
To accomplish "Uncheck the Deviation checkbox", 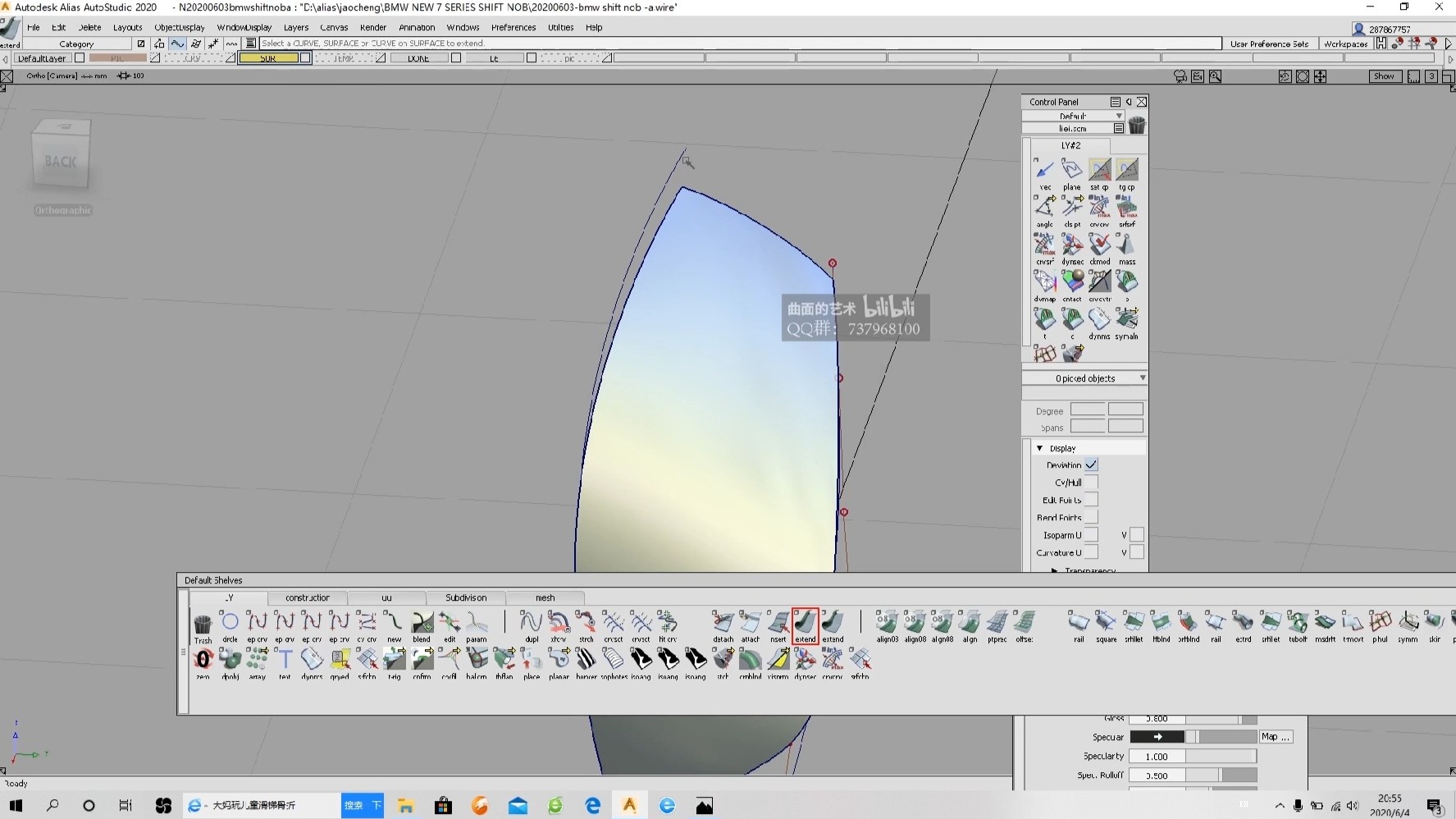I will click(x=1091, y=464).
